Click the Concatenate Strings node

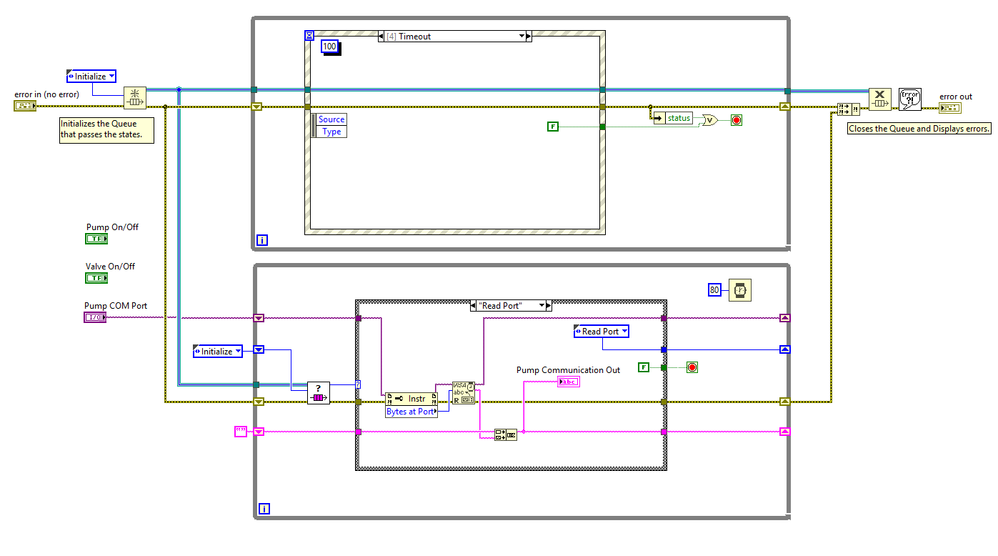click(x=505, y=435)
